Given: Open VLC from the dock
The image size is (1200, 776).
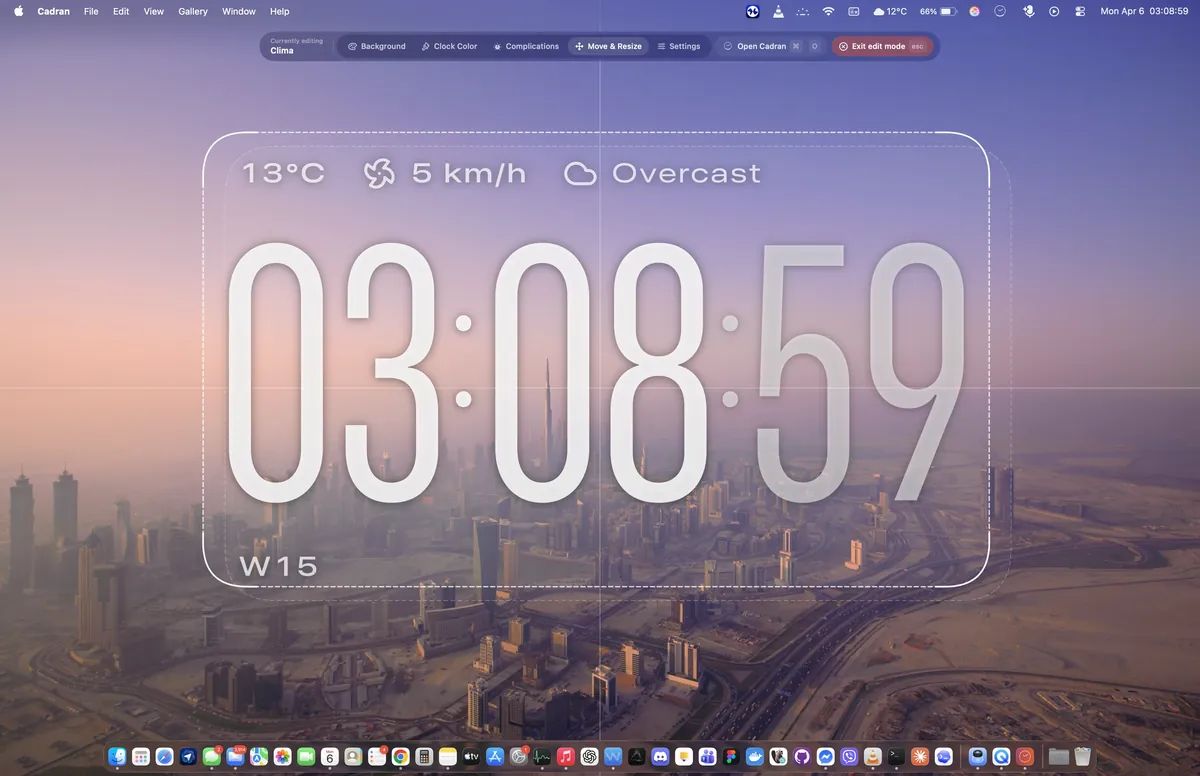Looking at the screenshot, I should click(x=873, y=757).
